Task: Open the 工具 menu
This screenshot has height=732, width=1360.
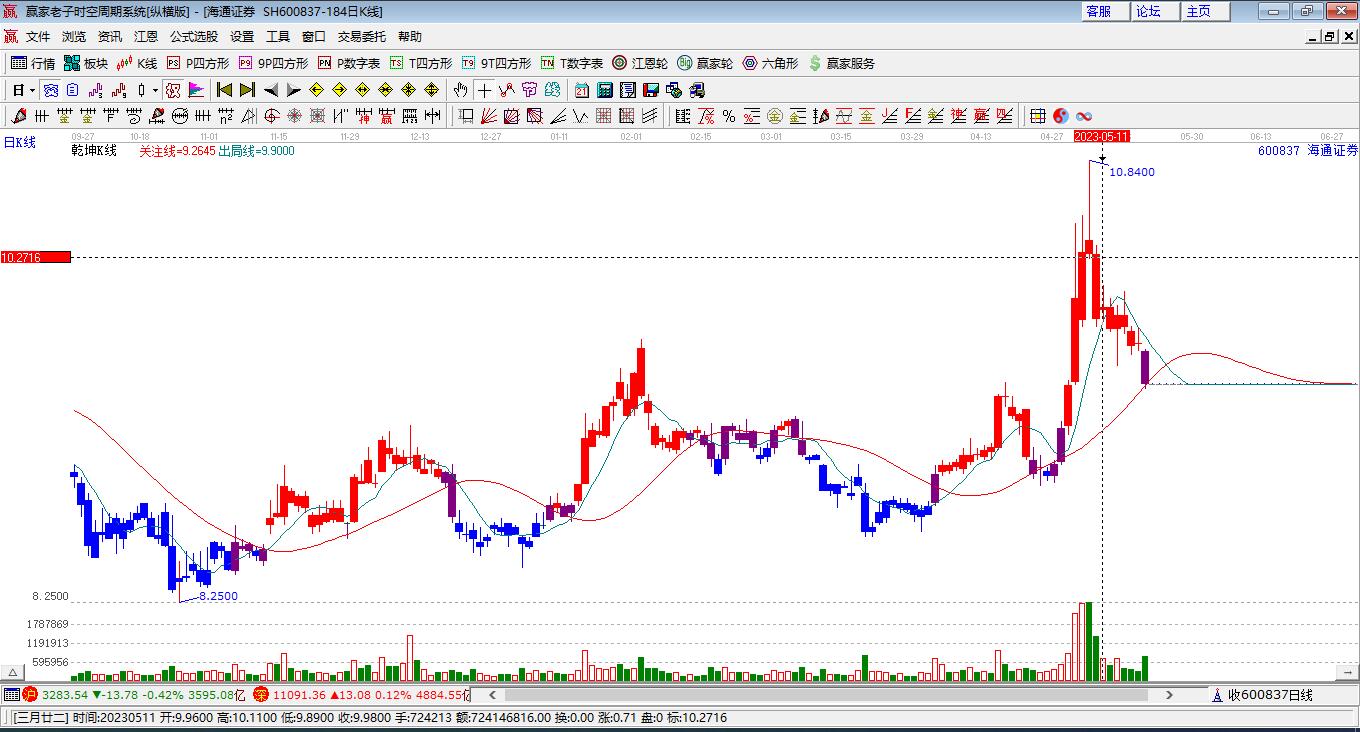Action: [x=278, y=37]
